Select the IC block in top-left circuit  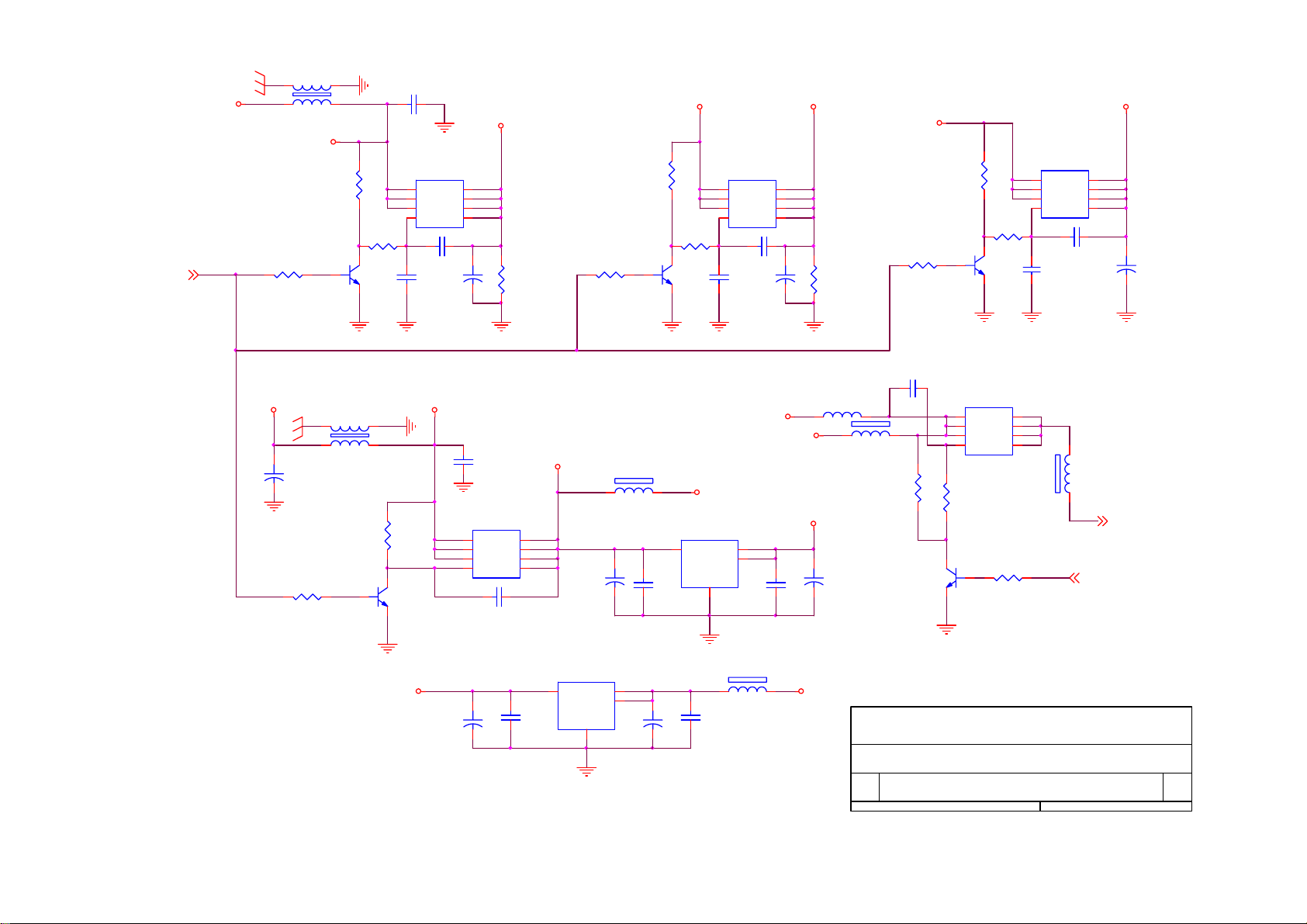tap(440, 204)
